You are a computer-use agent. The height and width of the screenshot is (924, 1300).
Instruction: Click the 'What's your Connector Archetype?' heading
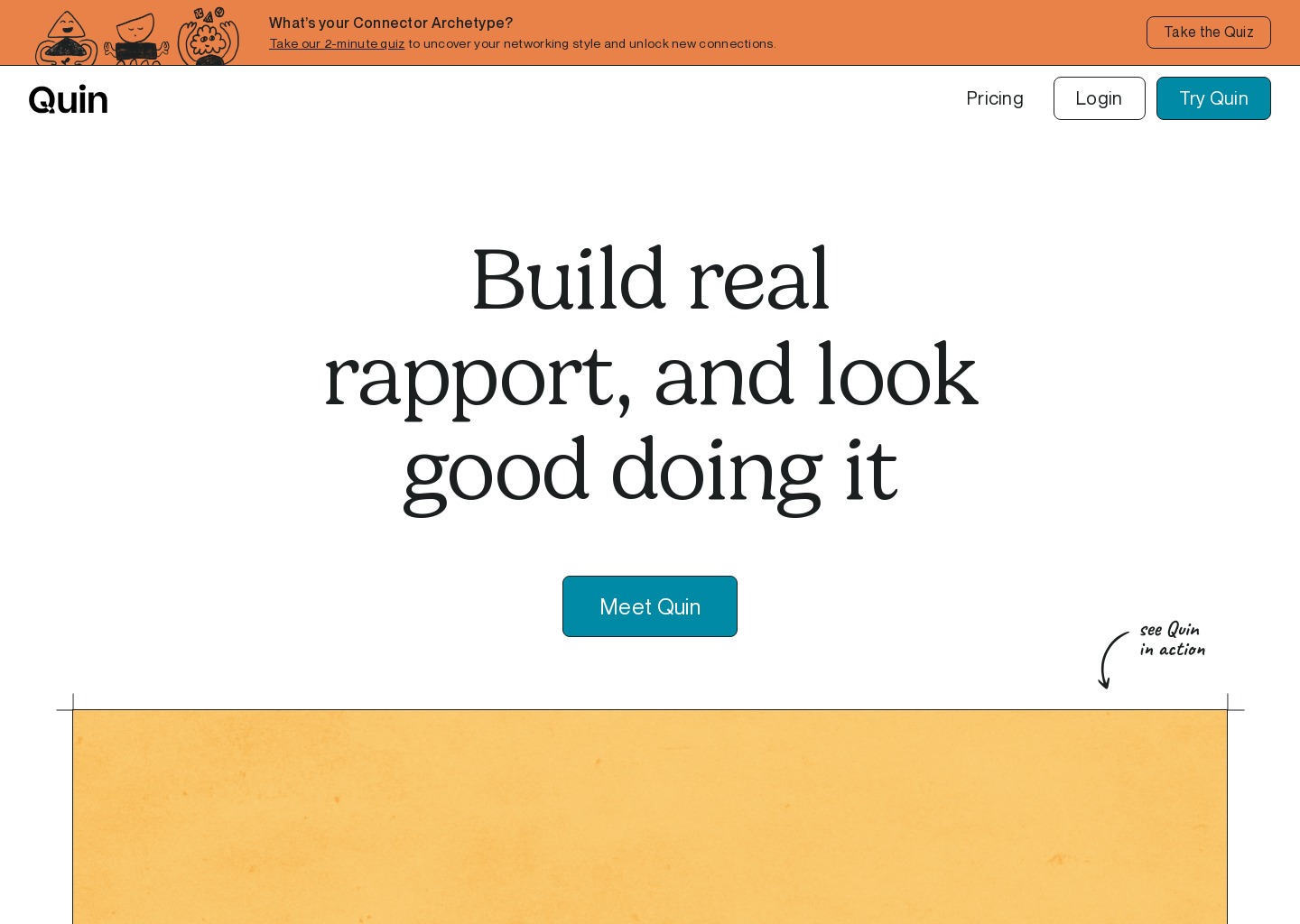[391, 23]
